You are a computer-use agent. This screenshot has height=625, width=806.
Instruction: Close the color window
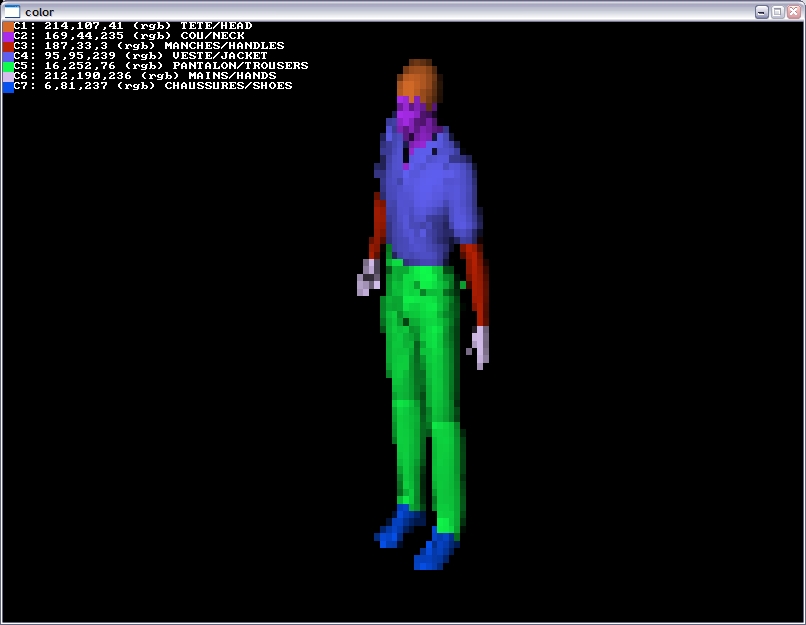[792, 11]
